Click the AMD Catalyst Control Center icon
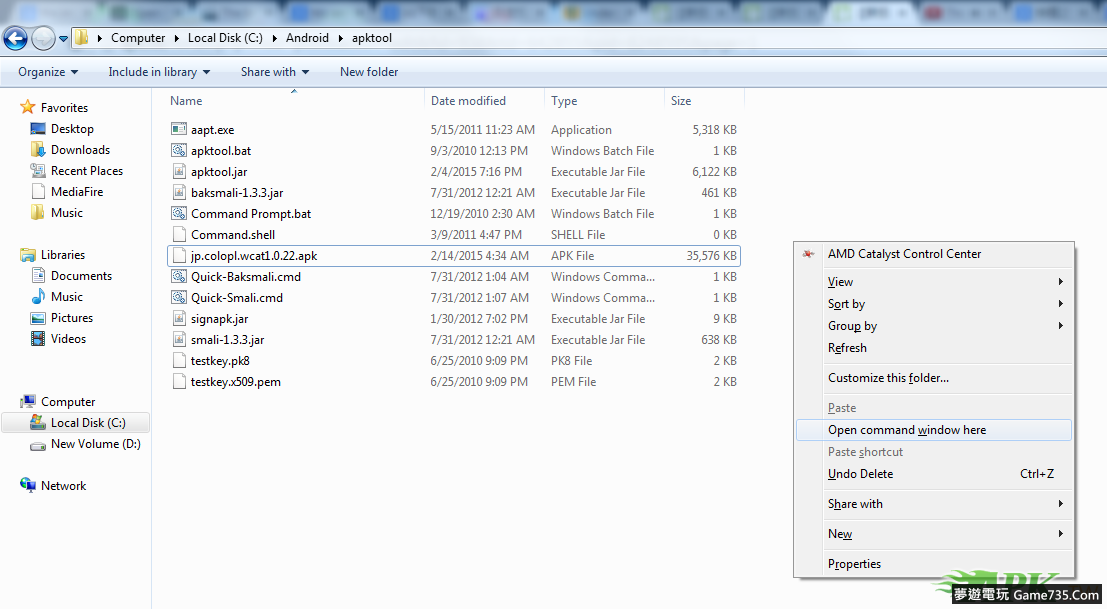This screenshot has height=609, width=1107. click(809, 254)
